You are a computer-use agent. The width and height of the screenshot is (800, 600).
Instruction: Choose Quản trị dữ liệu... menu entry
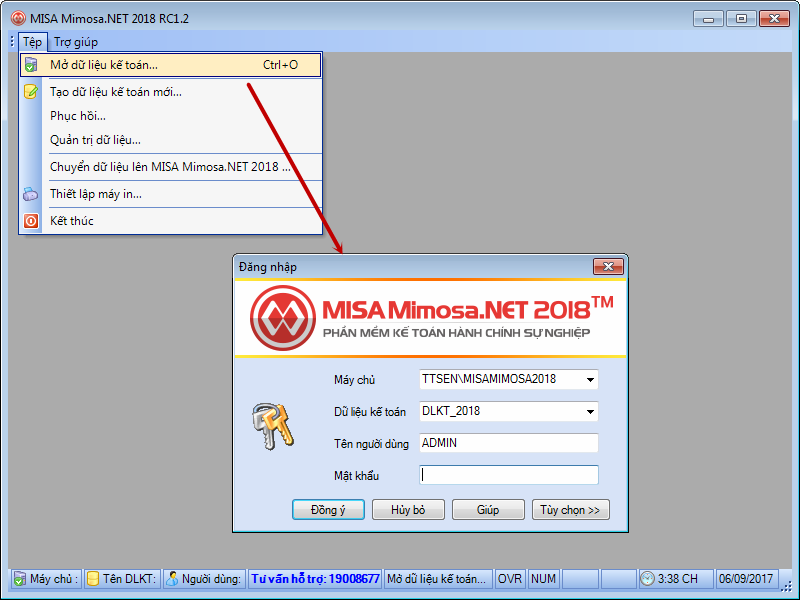[x=95, y=140]
